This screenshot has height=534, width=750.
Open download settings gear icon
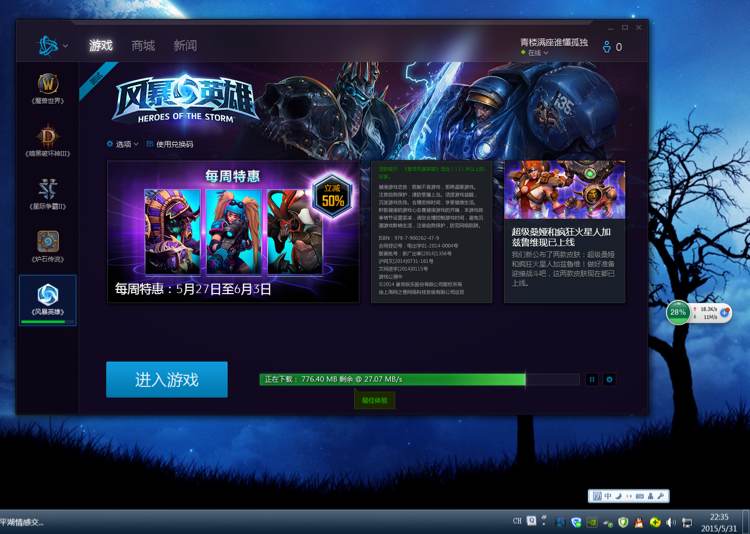tap(609, 379)
